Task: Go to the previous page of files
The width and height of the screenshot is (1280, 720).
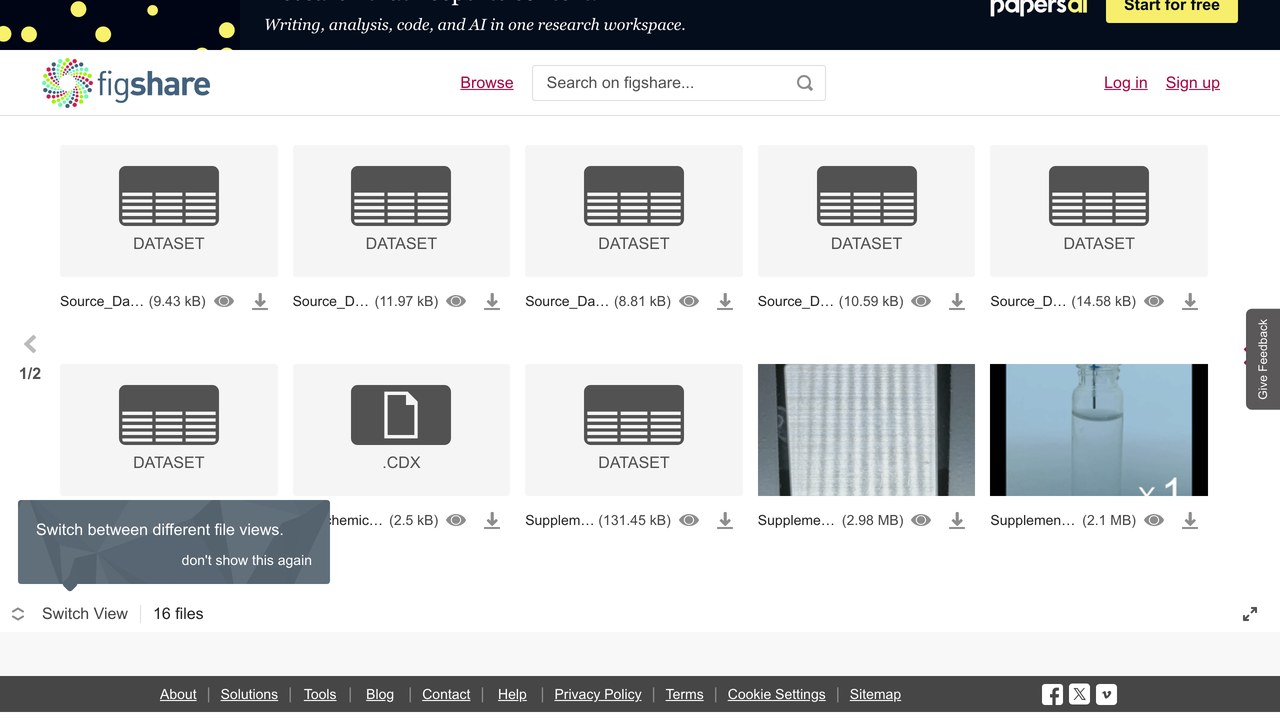Action: [30, 344]
